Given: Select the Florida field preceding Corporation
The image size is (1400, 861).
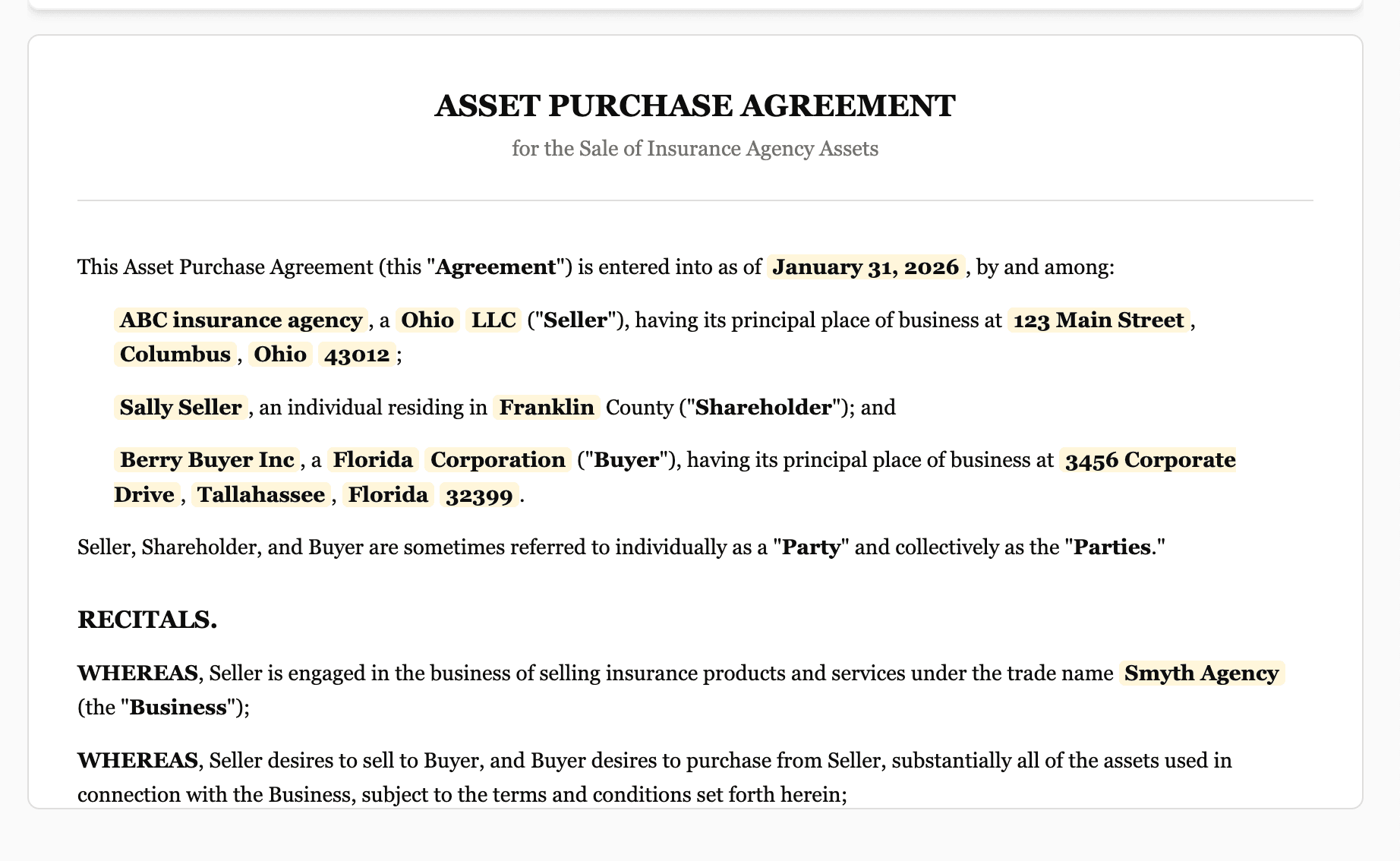Looking at the screenshot, I should tap(373, 460).
